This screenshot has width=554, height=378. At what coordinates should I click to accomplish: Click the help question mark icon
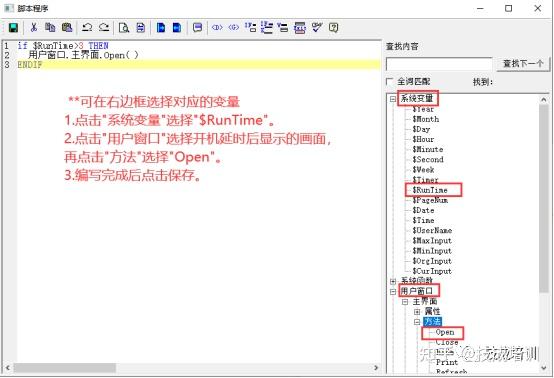[333, 27]
